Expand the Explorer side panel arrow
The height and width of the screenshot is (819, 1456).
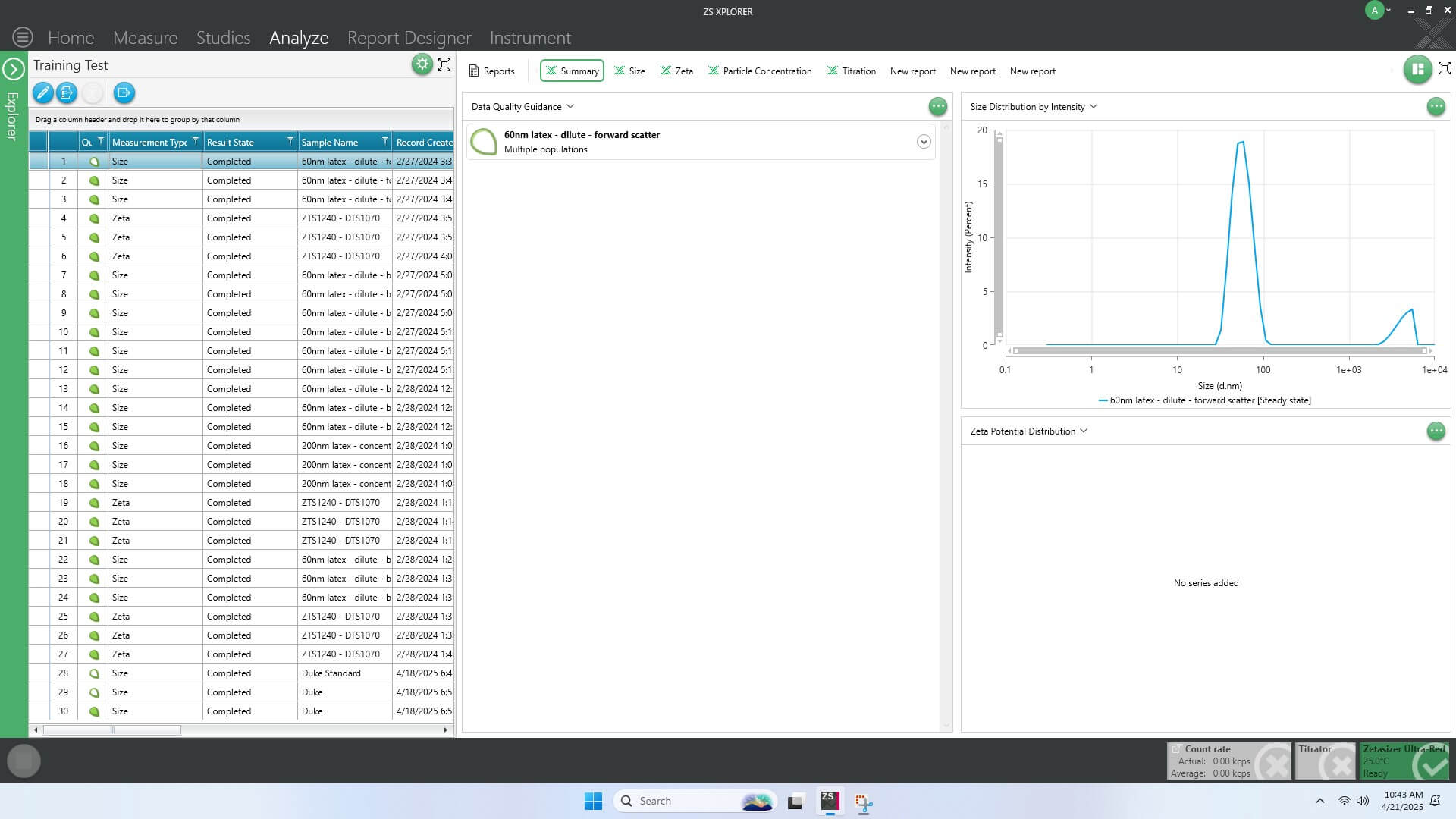pyautogui.click(x=14, y=69)
